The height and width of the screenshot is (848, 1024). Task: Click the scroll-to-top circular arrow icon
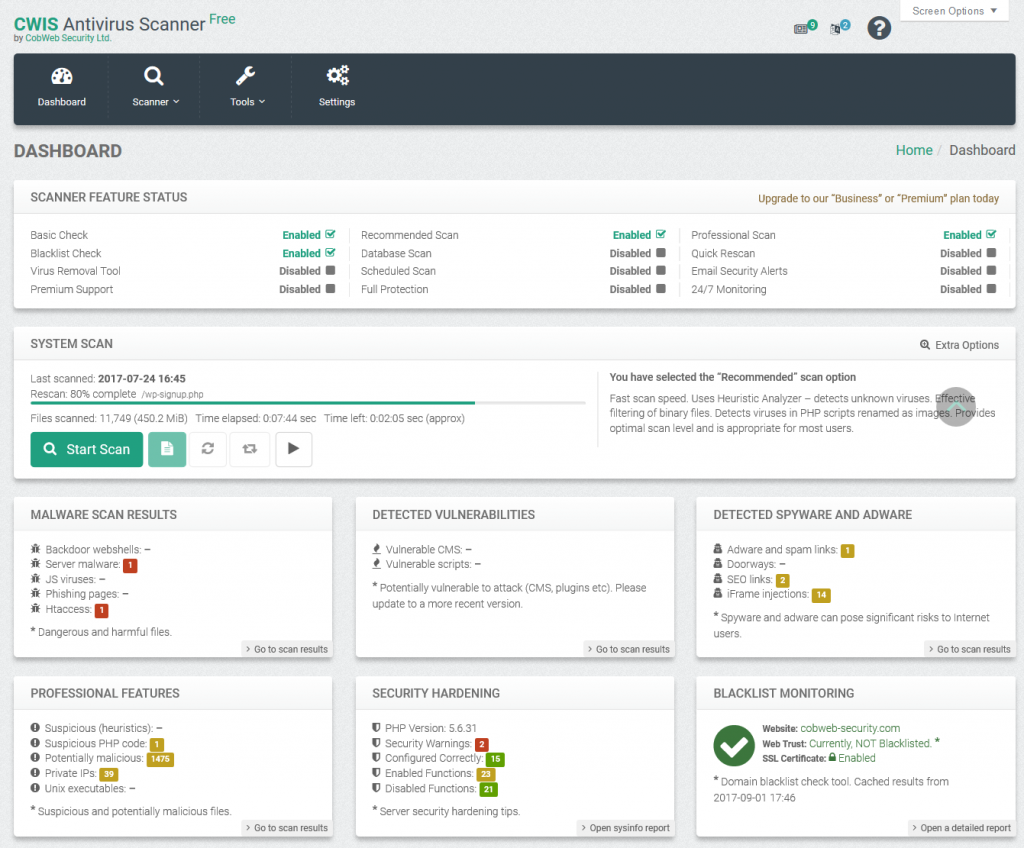955,406
